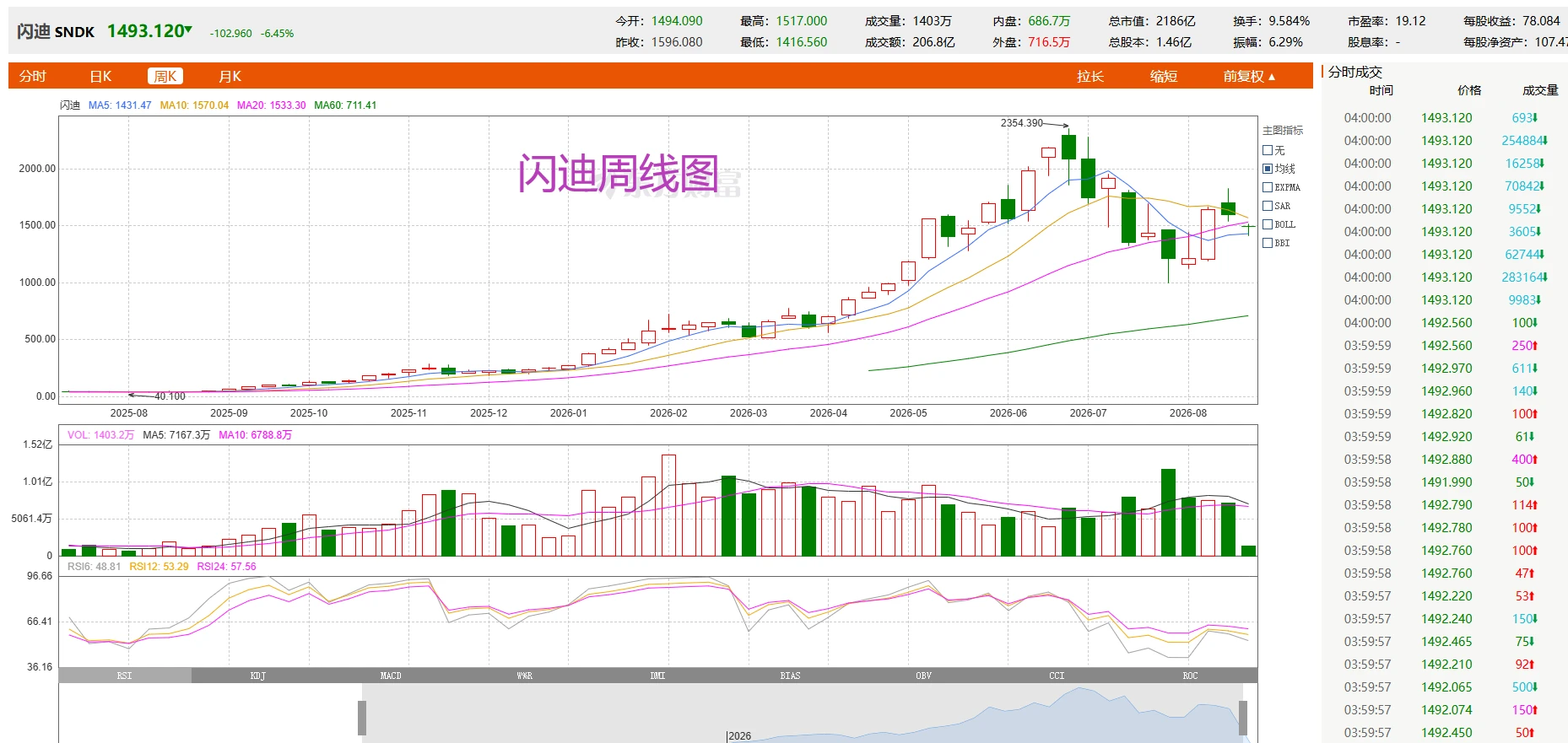Viewport: 1568px width, 743px height.
Task: Click the 2026-06 date axis label
Action: (1008, 413)
